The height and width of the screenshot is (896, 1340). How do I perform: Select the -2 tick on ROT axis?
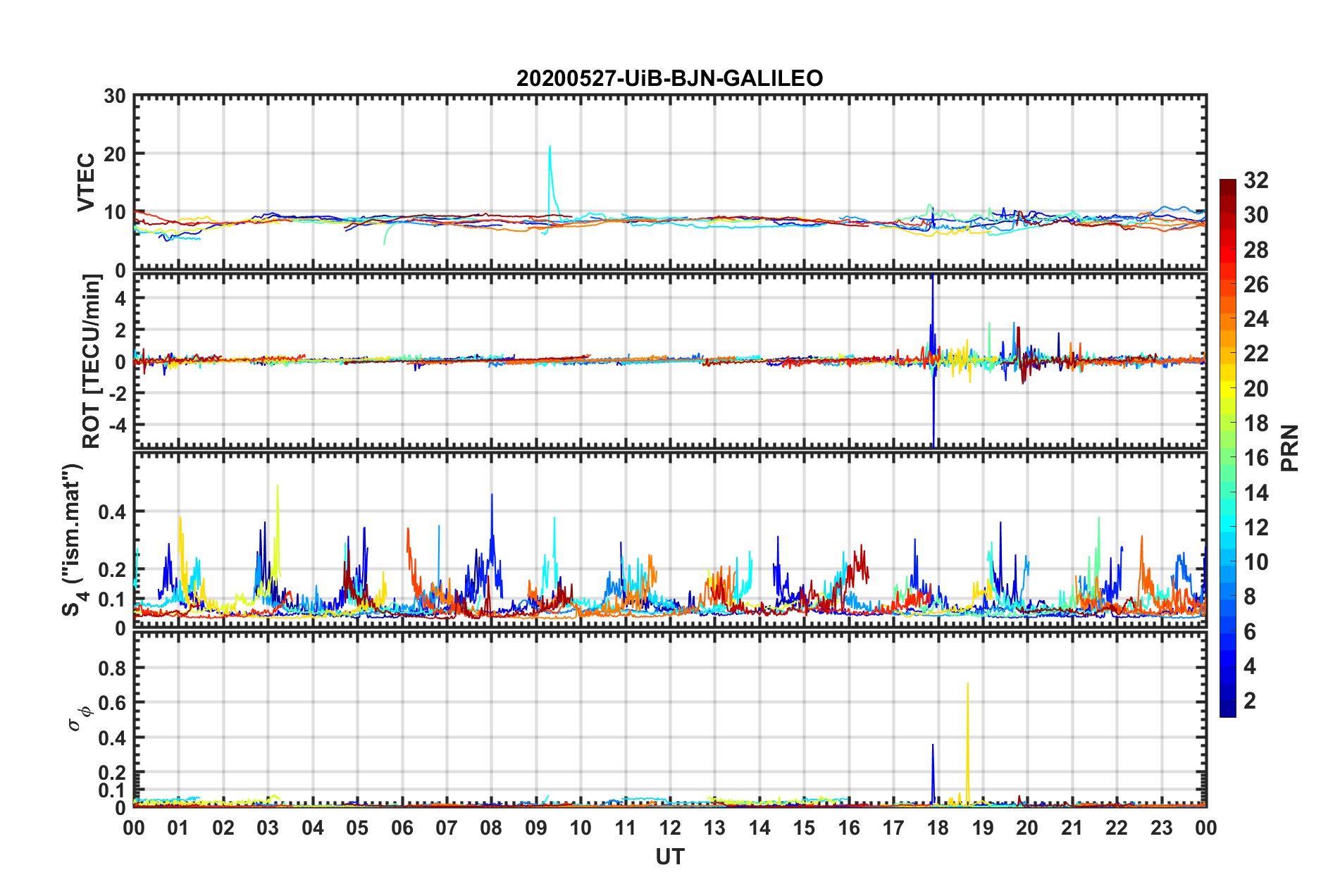(x=119, y=394)
